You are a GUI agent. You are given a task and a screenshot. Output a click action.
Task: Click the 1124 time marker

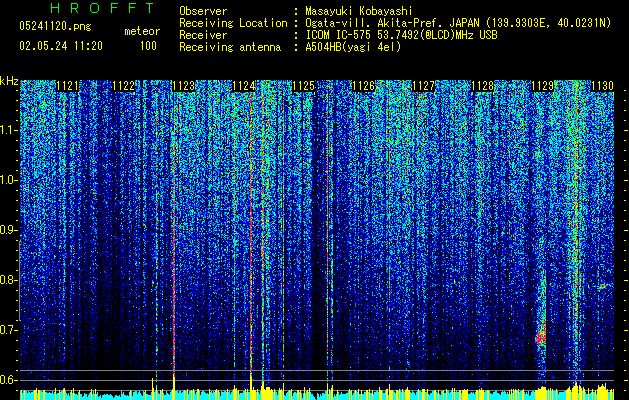tap(243, 86)
